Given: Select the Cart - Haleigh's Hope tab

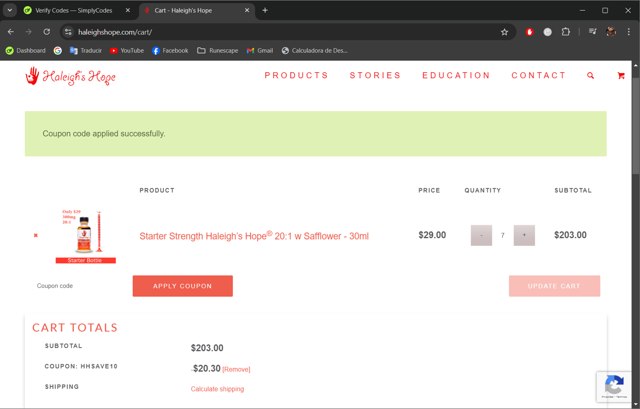Looking at the screenshot, I should coord(183,10).
